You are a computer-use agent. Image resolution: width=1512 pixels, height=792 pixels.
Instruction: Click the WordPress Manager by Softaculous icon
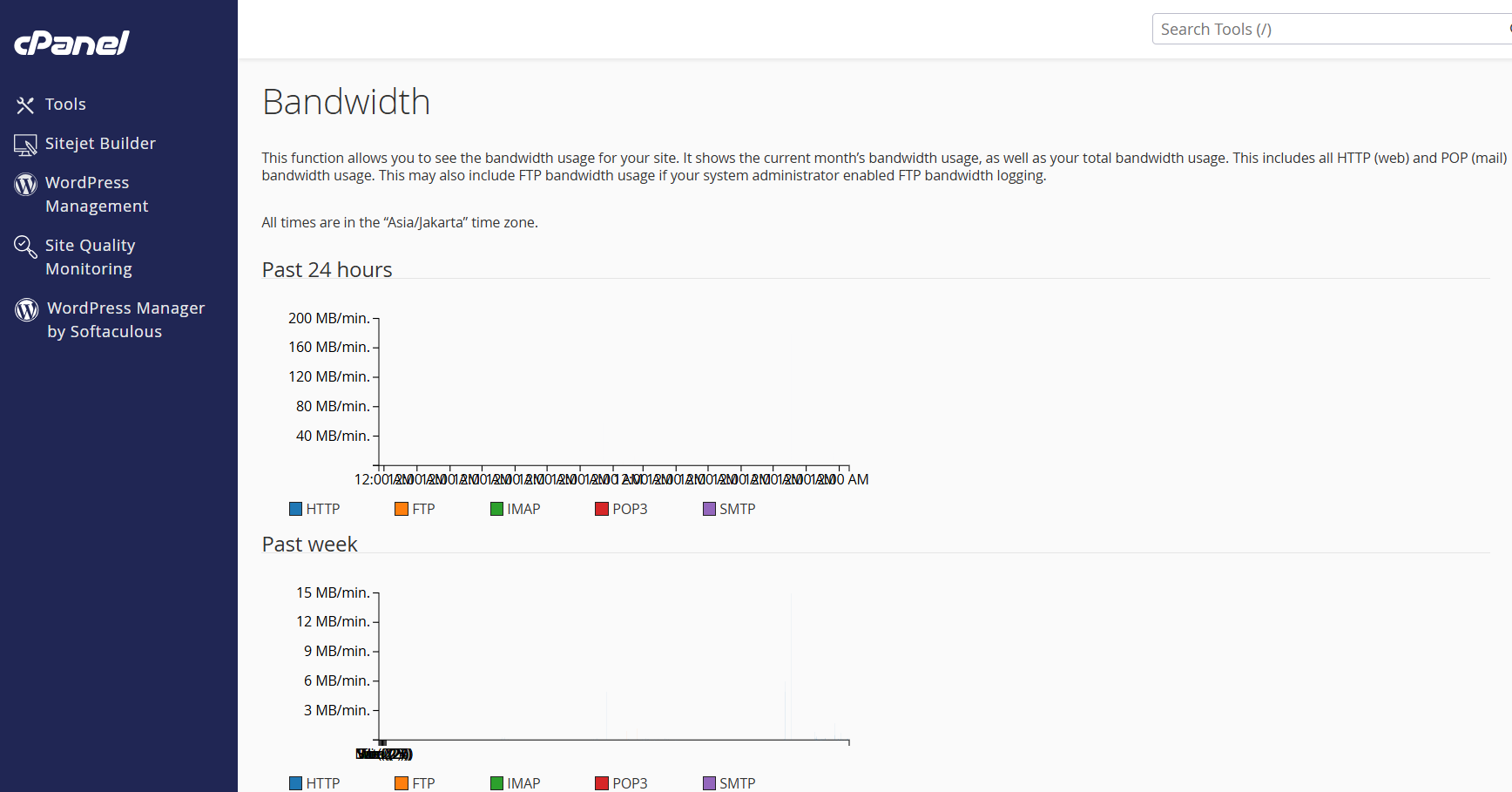point(27,309)
